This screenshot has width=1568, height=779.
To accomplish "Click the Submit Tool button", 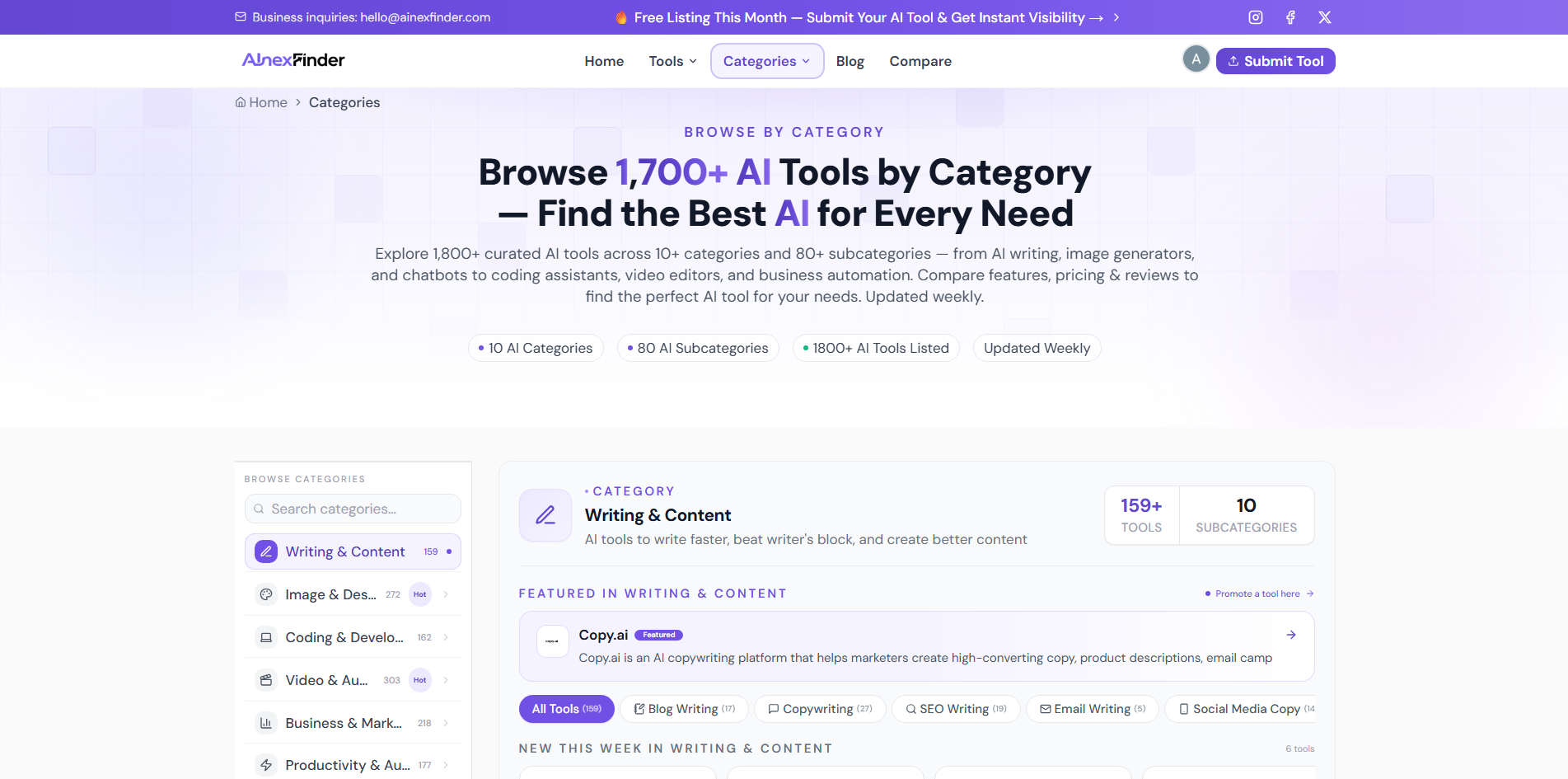I will tap(1275, 61).
